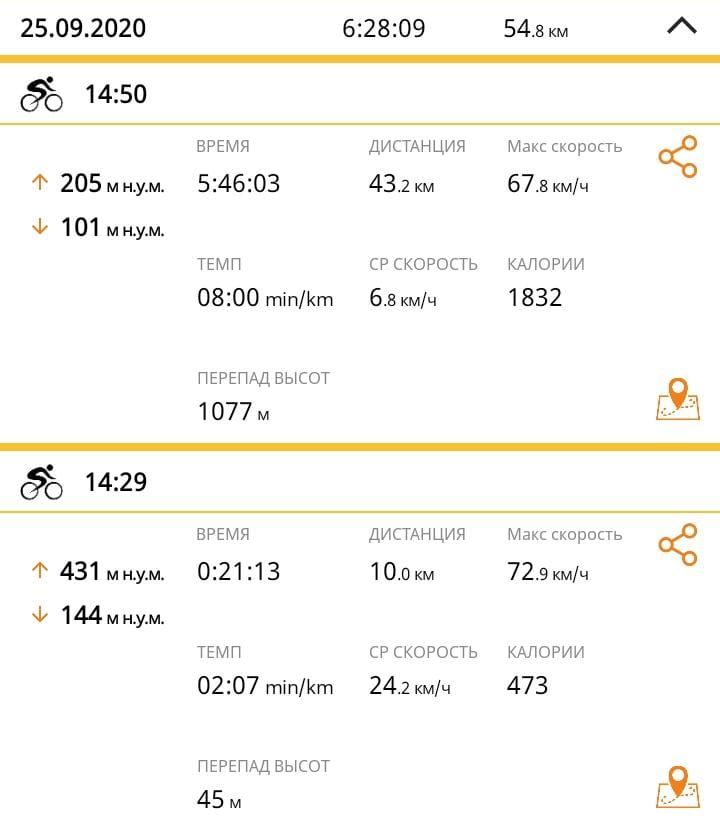
Task: Tap the descent arrow next to 144 m
Action: tap(40, 615)
